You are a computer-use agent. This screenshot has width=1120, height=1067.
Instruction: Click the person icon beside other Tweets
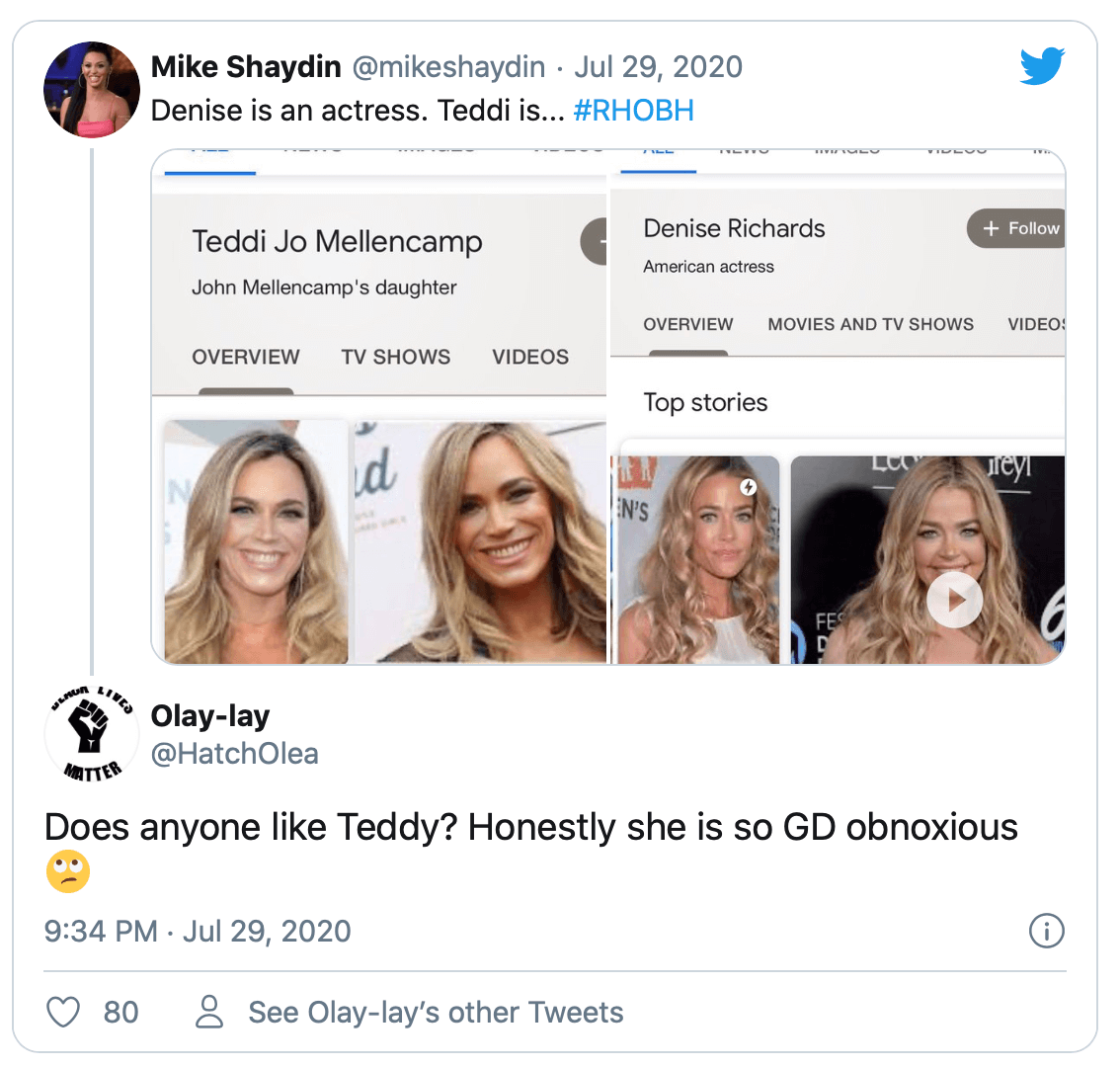[209, 1012]
